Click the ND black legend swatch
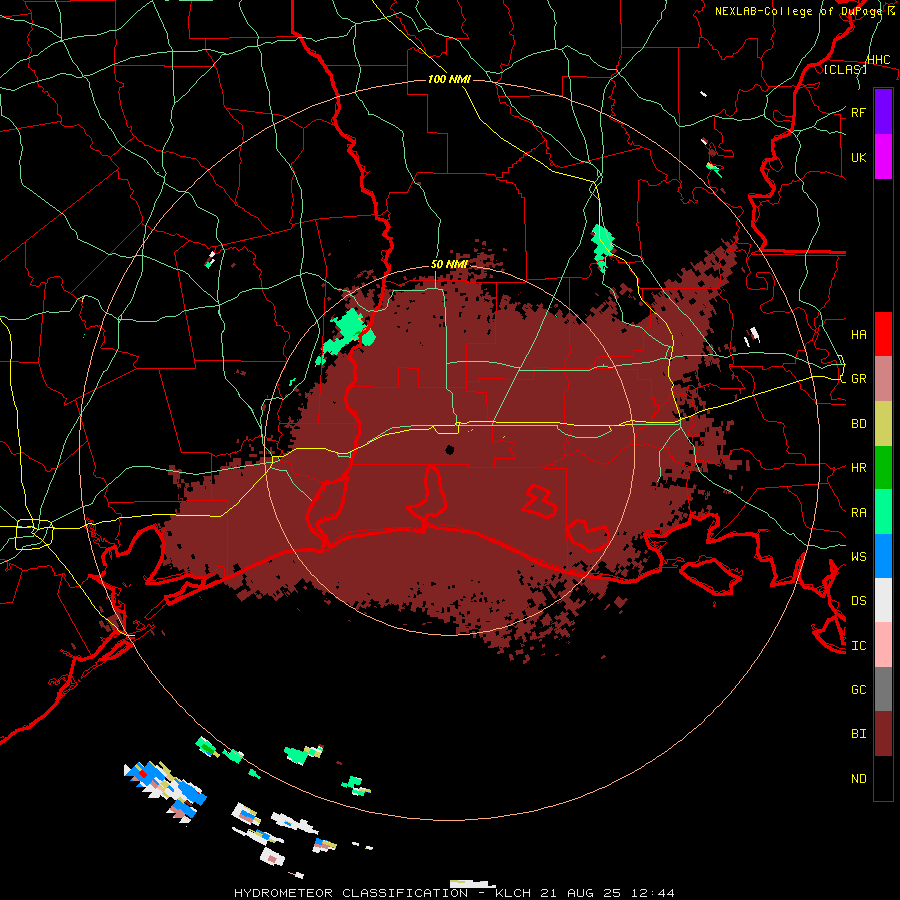 883,778
